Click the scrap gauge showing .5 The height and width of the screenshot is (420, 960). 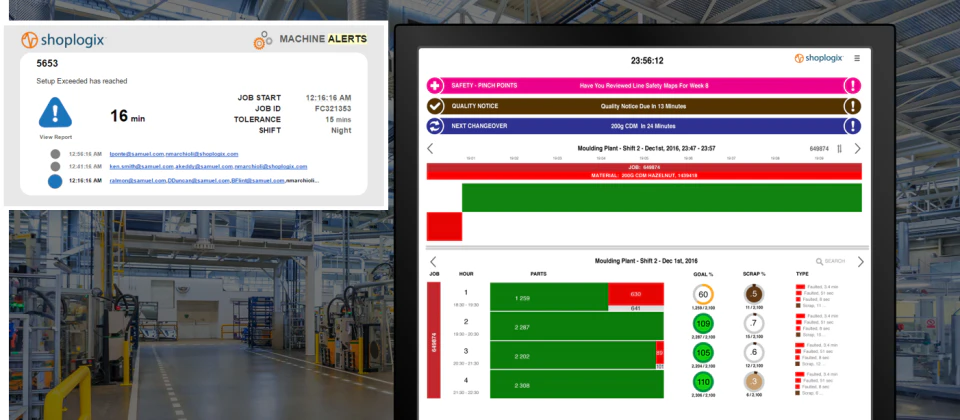(754, 294)
